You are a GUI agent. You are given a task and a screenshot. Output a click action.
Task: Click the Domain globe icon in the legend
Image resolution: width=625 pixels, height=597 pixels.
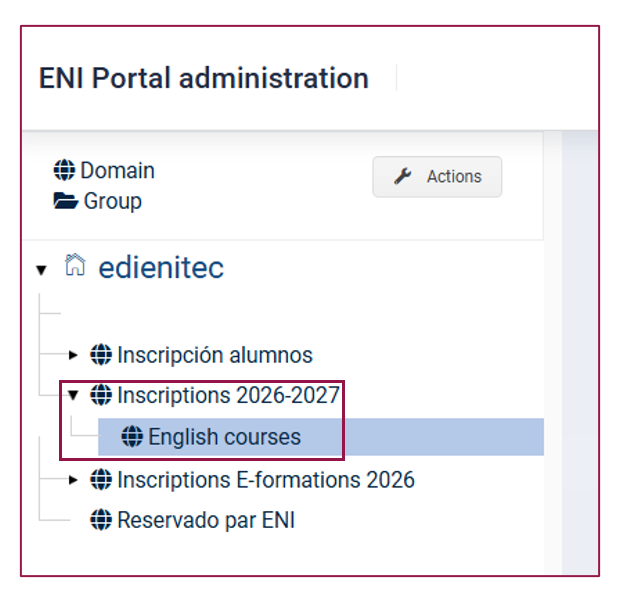(64, 170)
